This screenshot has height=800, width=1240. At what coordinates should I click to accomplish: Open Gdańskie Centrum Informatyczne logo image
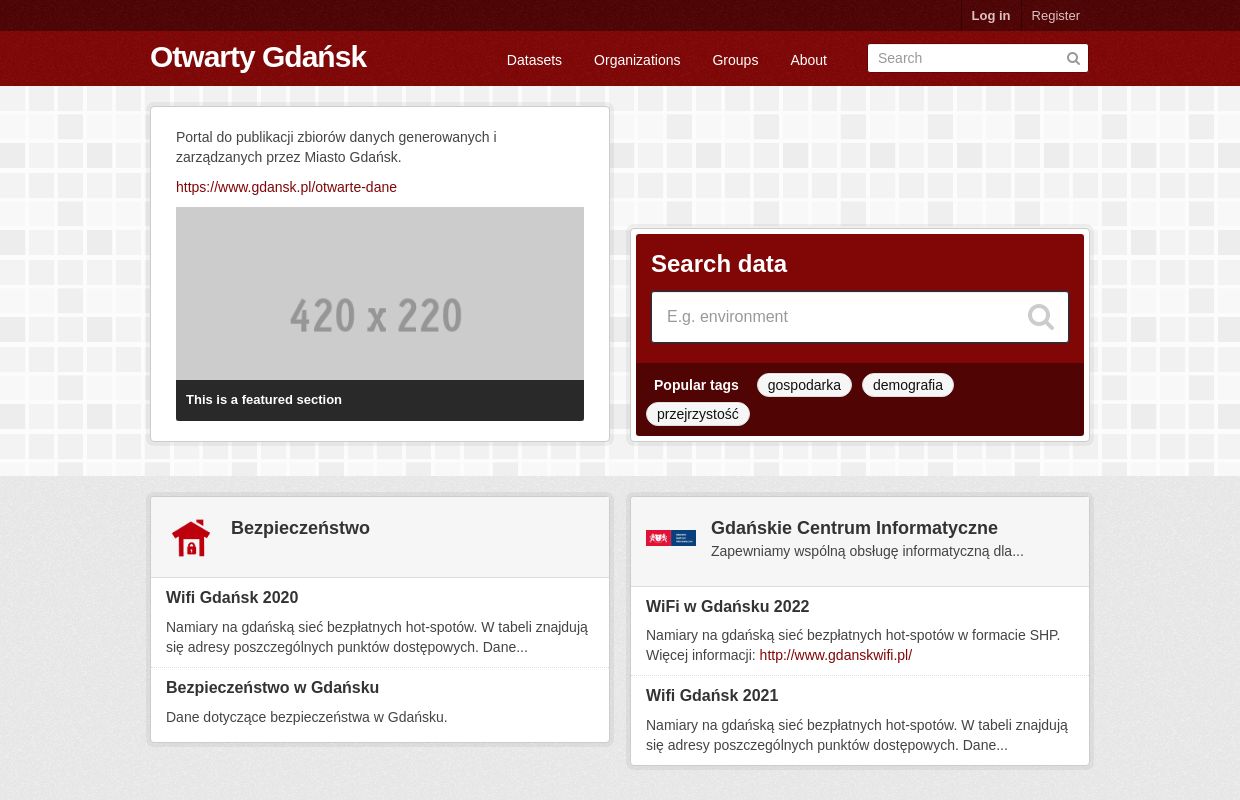click(x=671, y=538)
